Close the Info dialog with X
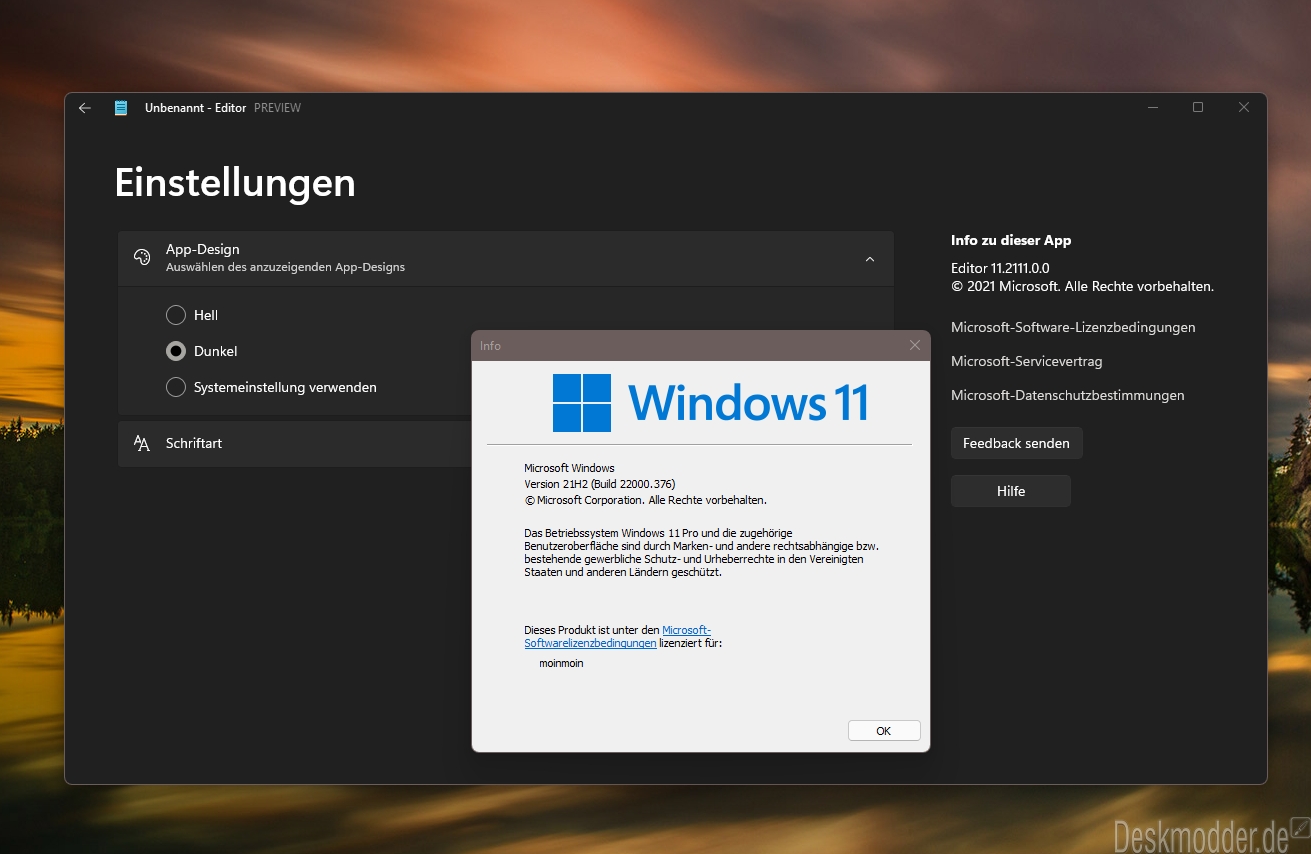 point(914,345)
